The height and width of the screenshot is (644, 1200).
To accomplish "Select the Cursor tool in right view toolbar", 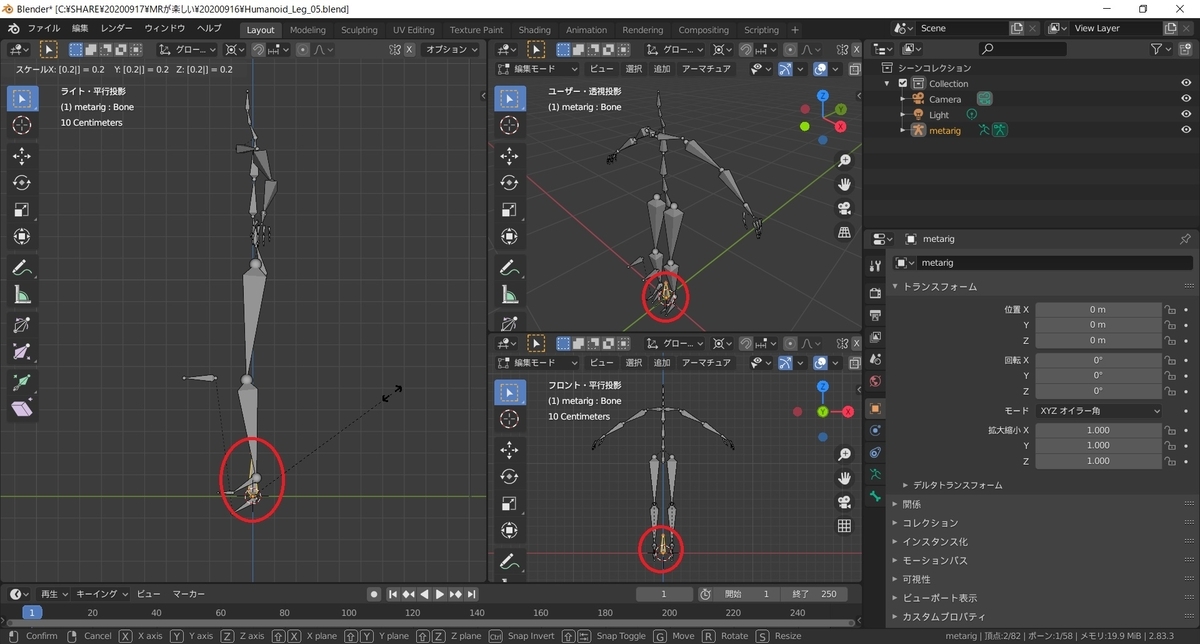I will 22,125.
